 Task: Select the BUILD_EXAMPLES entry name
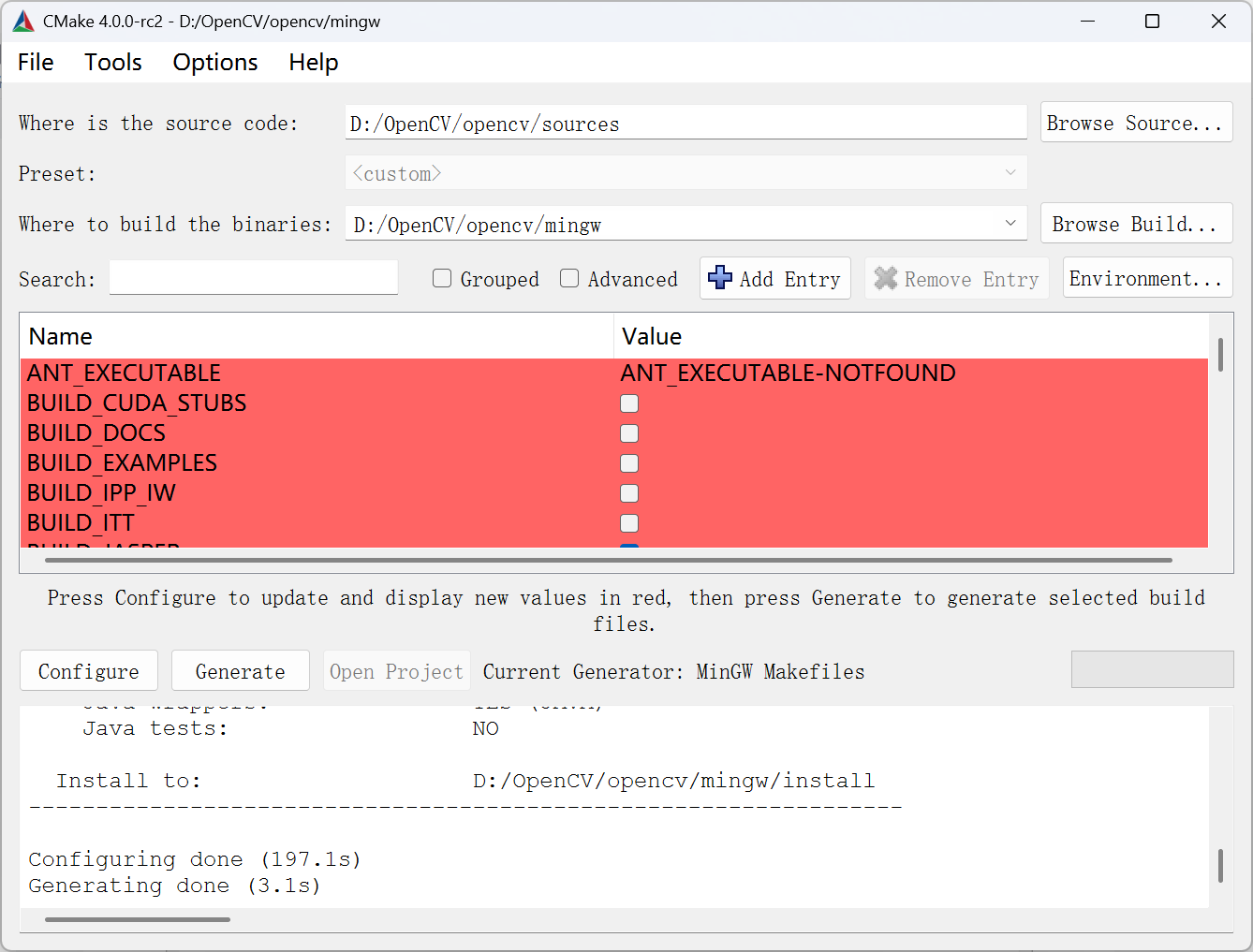[122, 462]
